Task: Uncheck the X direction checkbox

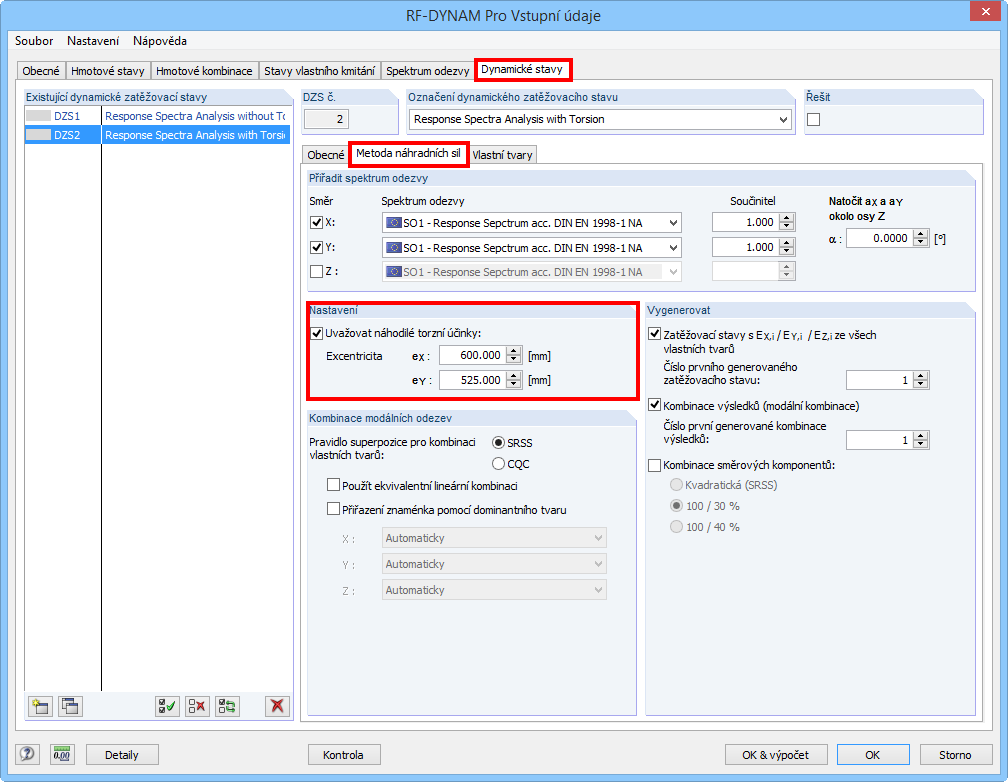Action: 316,223
